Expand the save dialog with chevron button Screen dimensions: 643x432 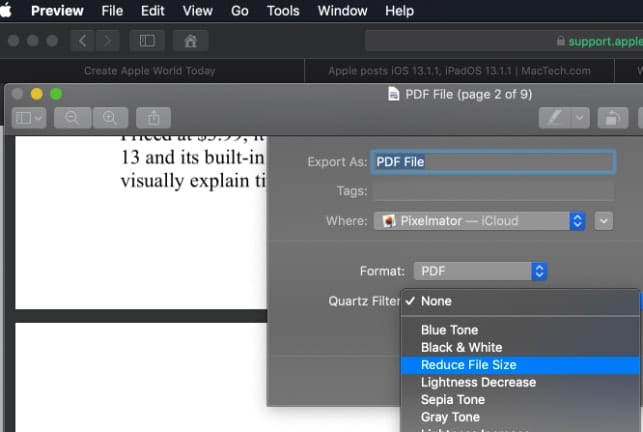tap(603, 221)
